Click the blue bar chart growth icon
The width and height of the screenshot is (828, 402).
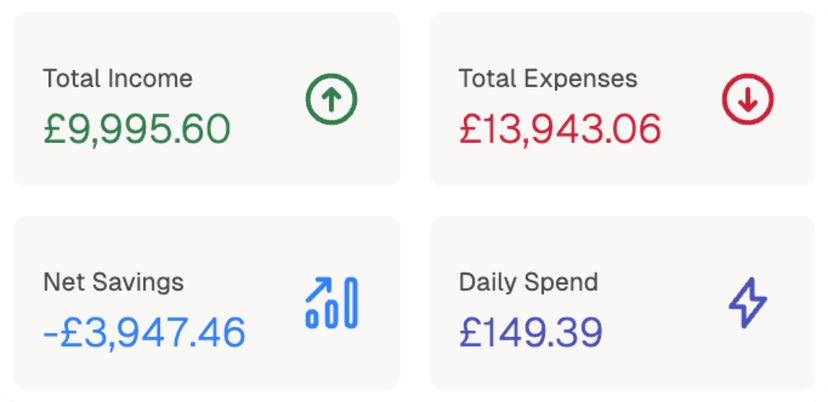tap(331, 303)
